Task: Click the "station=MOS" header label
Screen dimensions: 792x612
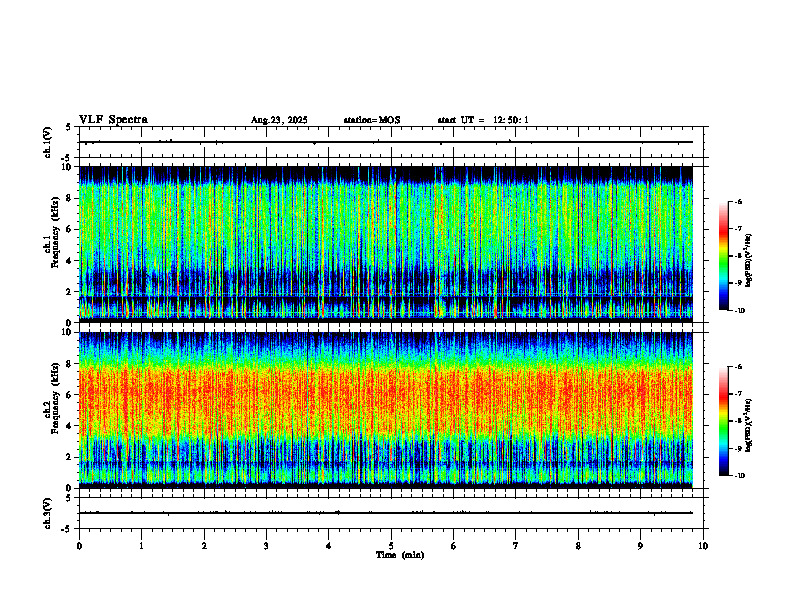Action: point(372,120)
